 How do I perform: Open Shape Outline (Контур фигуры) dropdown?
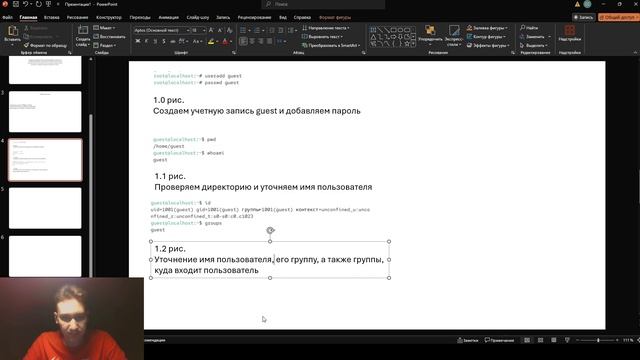(x=487, y=37)
